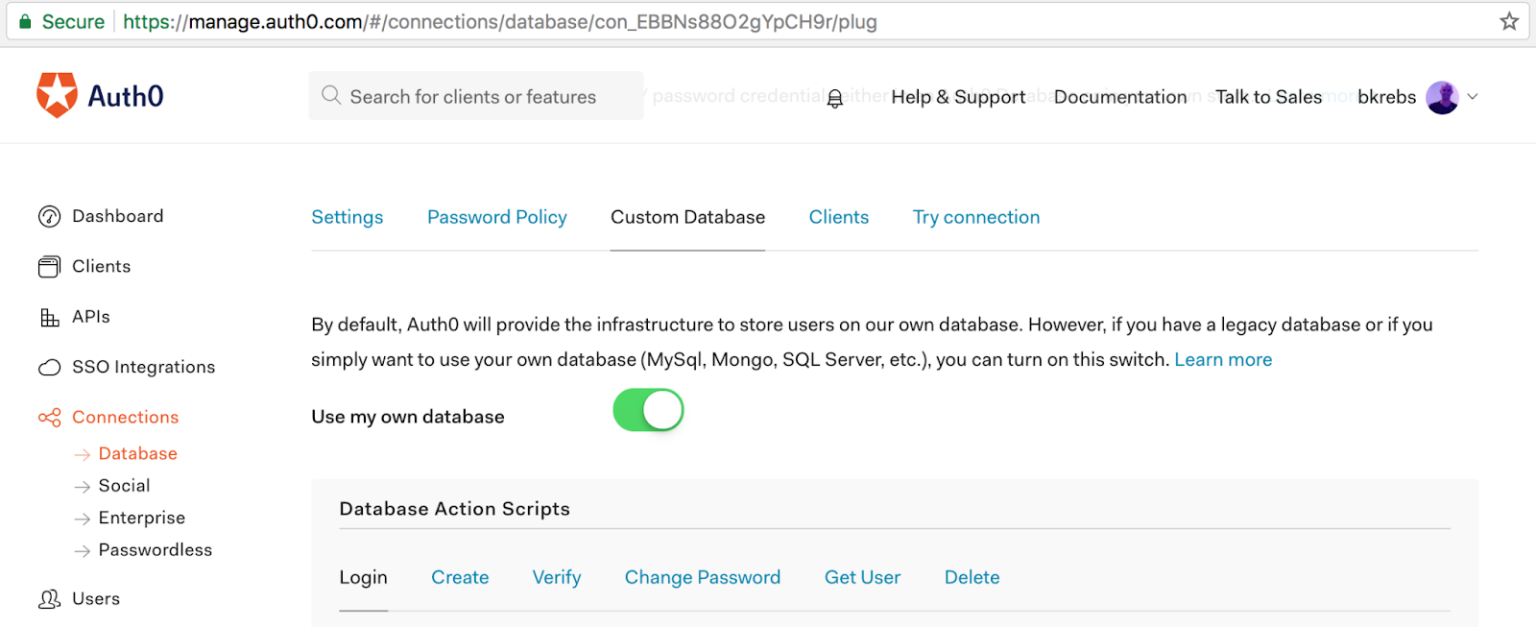Viewport: 1536px width, 627px height.
Task: Switch to the Password Policy tab
Action: click(x=497, y=216)
